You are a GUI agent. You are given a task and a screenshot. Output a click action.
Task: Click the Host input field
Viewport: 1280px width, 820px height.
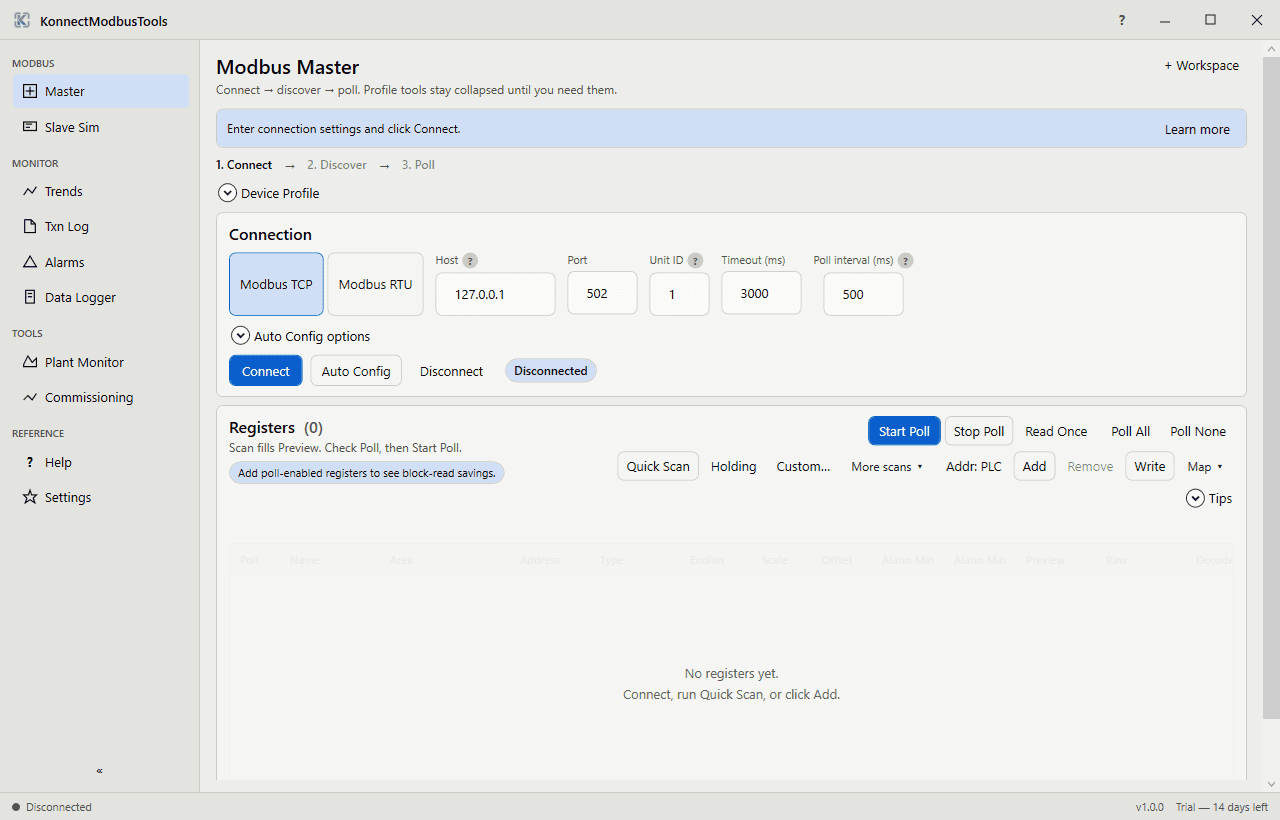coord(495,294)
